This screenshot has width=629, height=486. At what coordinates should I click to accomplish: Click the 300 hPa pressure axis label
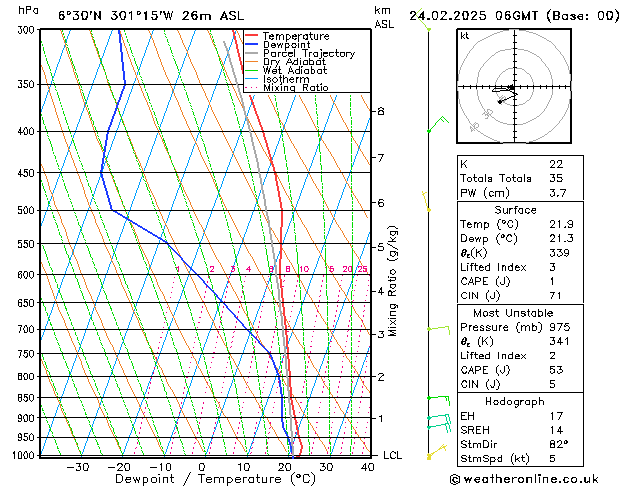(x=26, y=30)
